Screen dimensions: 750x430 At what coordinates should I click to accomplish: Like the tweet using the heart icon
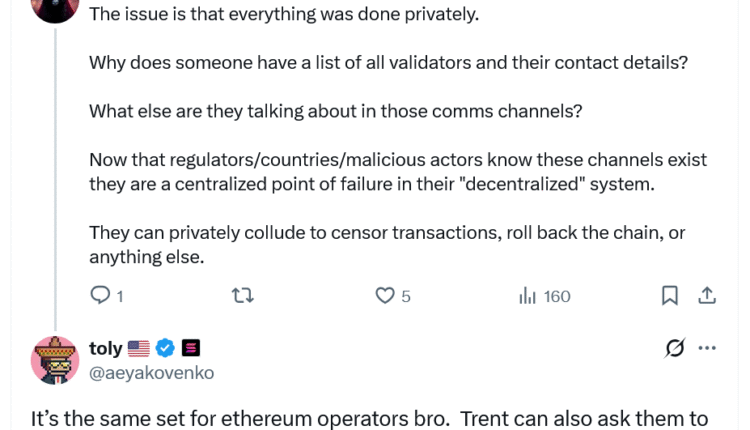point(385,295)
